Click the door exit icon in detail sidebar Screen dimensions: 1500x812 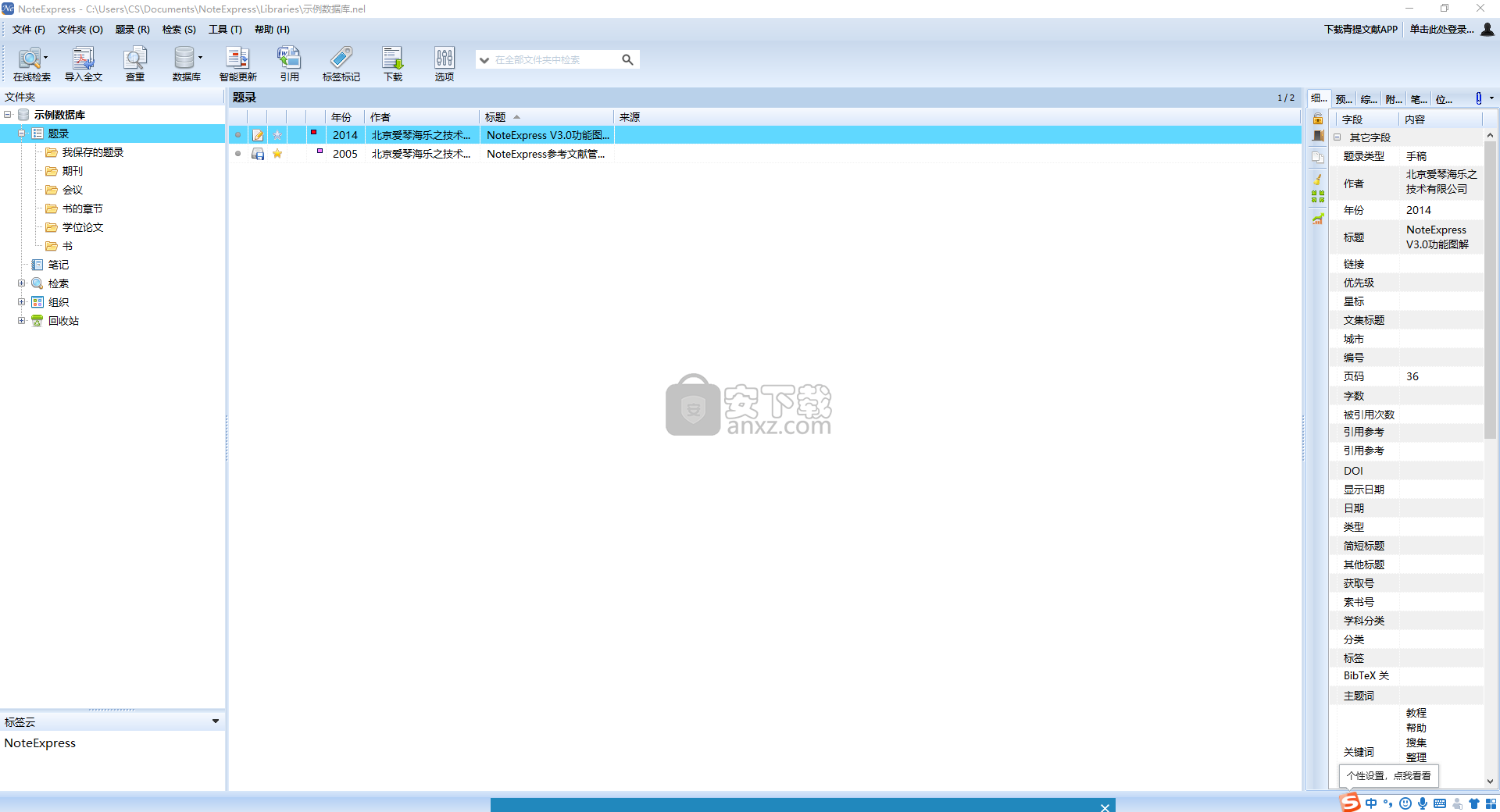[x=1318, y=136]
